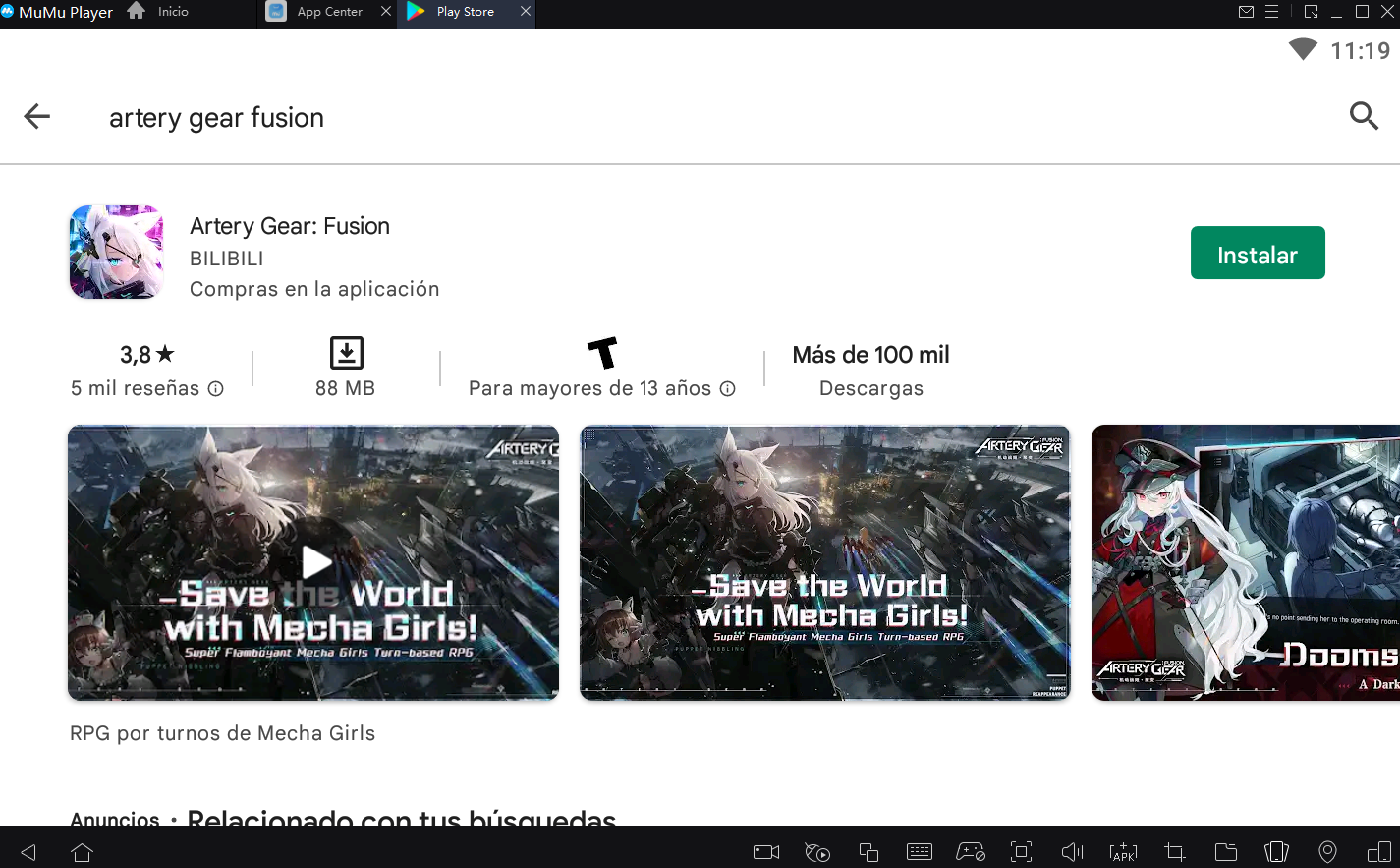The width and height of the screenshot is (1400, 868).
Task: Click the back arrow in Play Store
Action: click(x=37, y=117)
